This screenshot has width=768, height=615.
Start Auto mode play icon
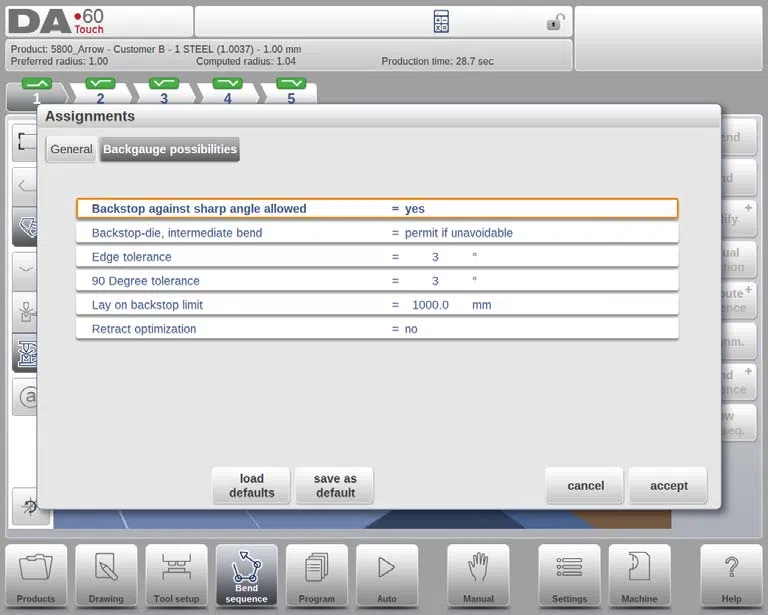(x=387, y=576)
